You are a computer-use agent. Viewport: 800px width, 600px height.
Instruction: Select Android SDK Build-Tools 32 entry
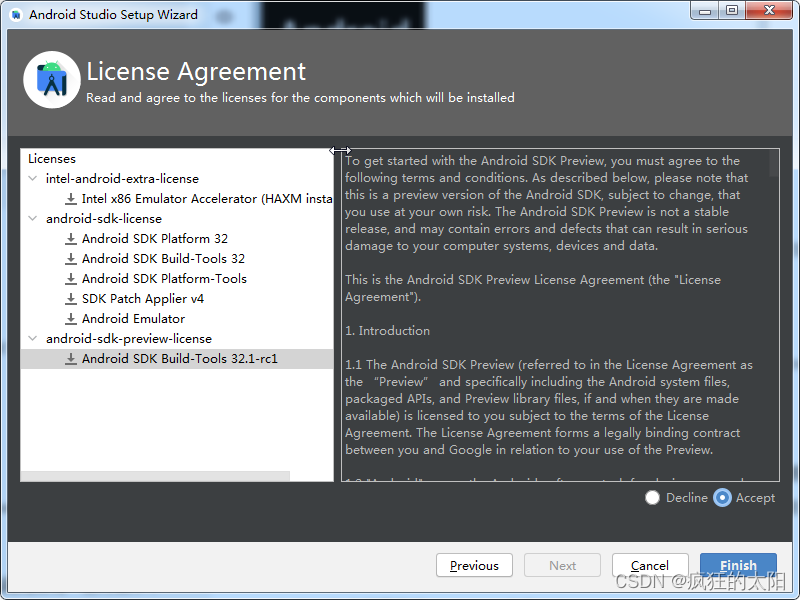tap(163, 259)
